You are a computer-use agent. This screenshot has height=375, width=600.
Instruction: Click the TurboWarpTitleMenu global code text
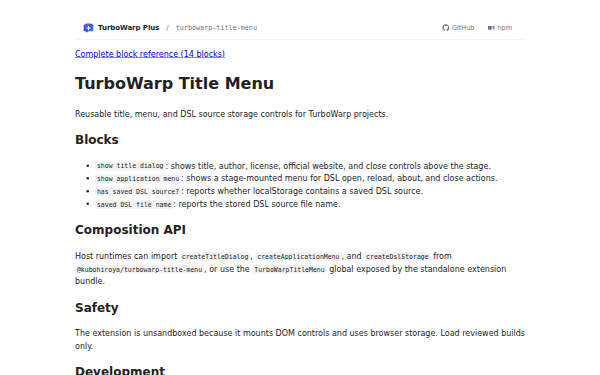click(289, 269)
